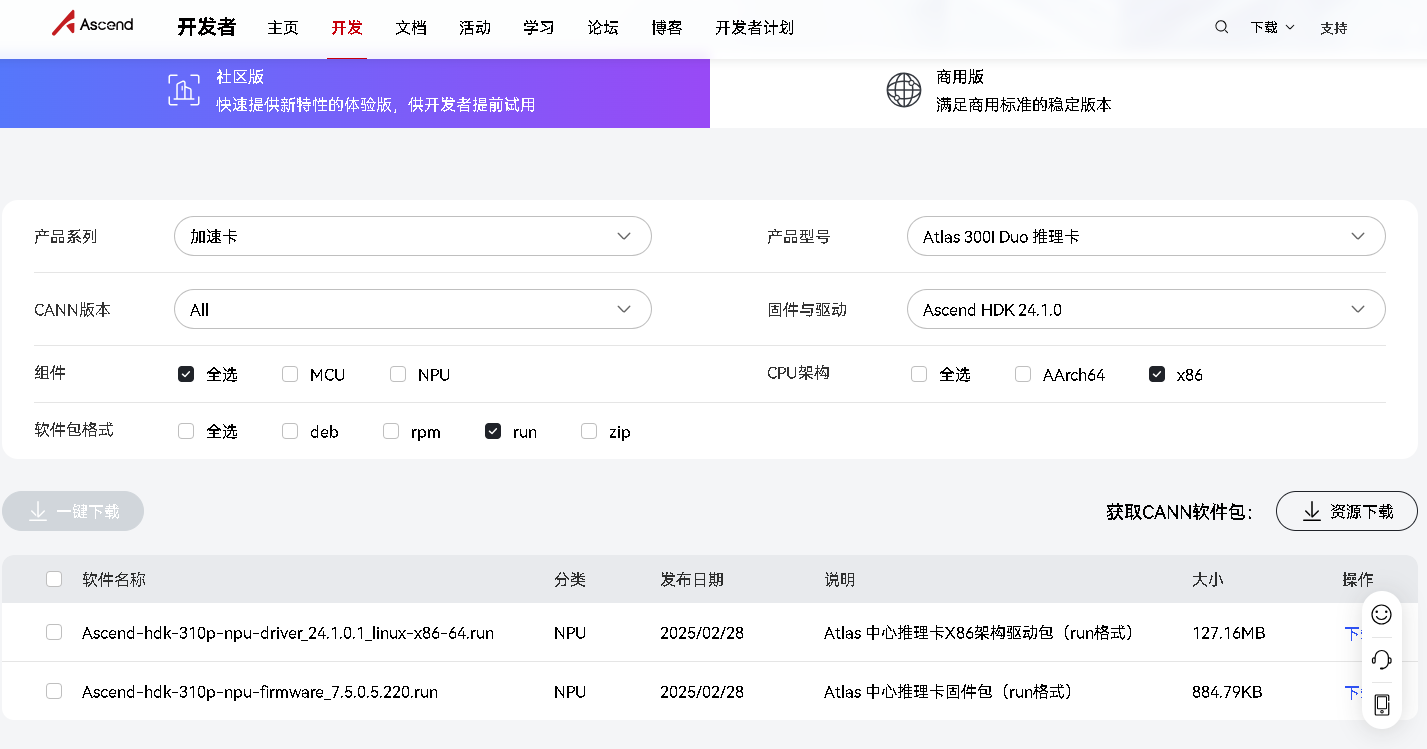This screenshot has width=1427, height=749.
Task: Switch to the 社区版 tab
Action: tap(355, 93)
